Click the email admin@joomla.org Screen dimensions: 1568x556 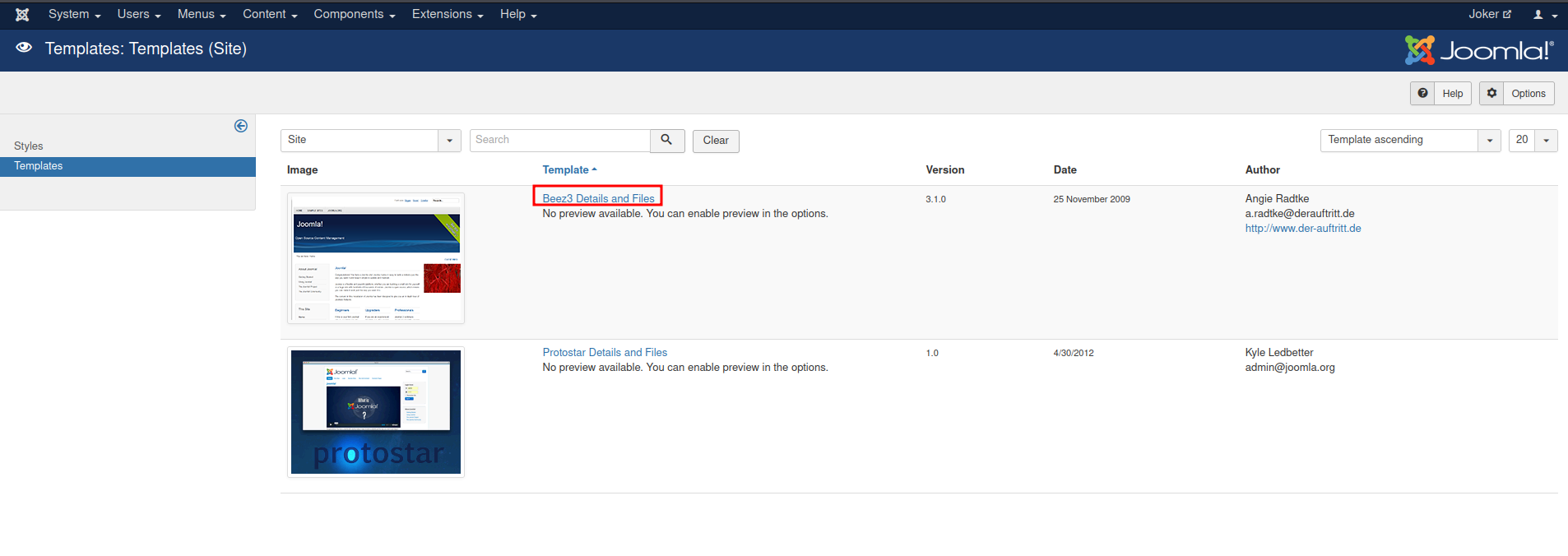[1290, 368]
